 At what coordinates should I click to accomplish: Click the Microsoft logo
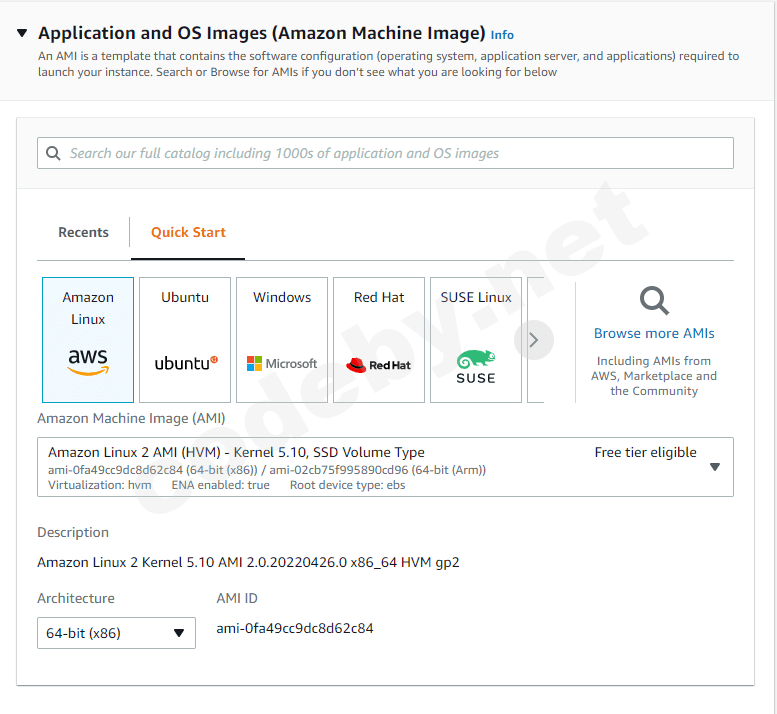[x=282, y=364]
